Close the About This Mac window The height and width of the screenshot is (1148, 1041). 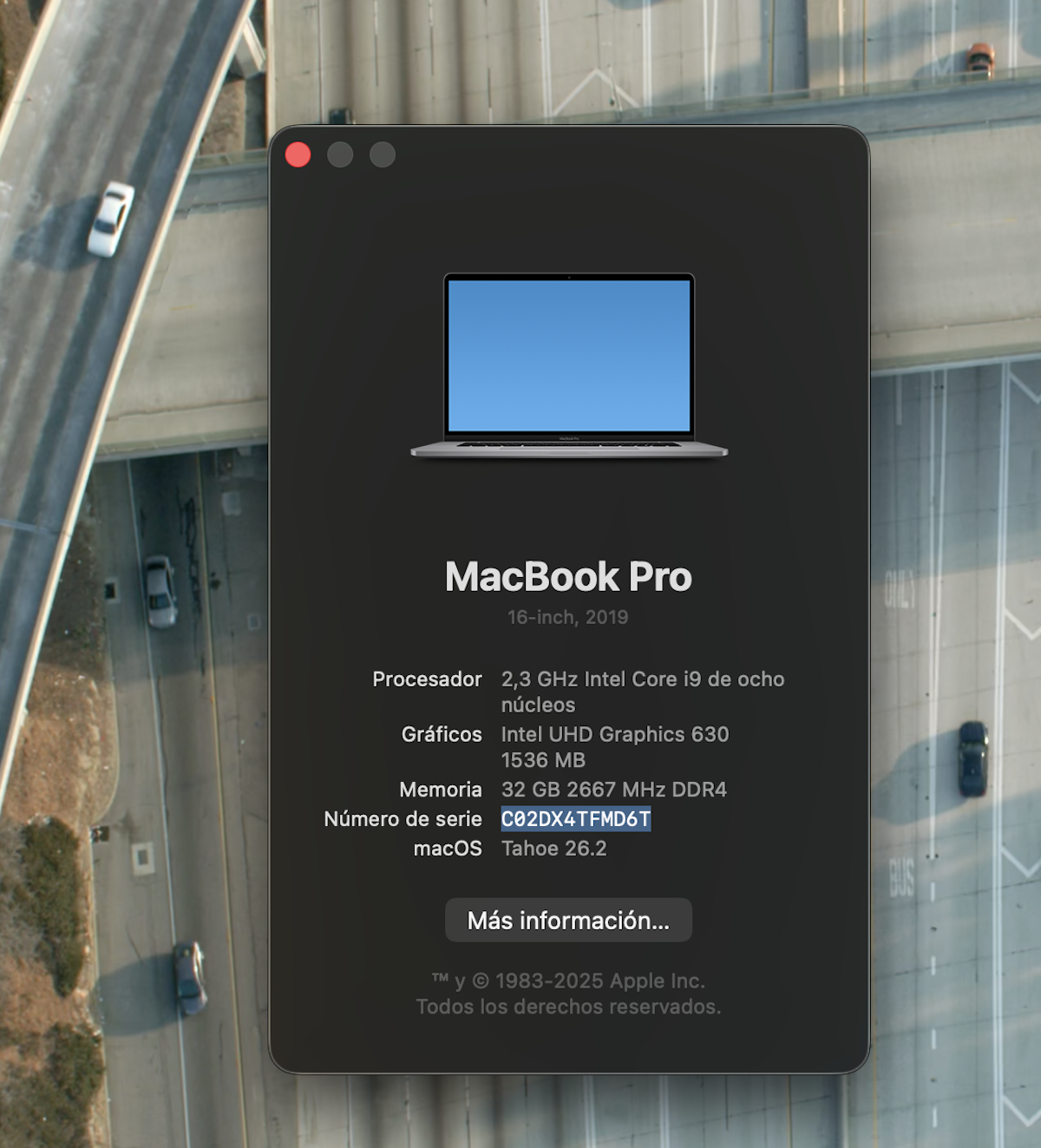[x=298, y=154]
